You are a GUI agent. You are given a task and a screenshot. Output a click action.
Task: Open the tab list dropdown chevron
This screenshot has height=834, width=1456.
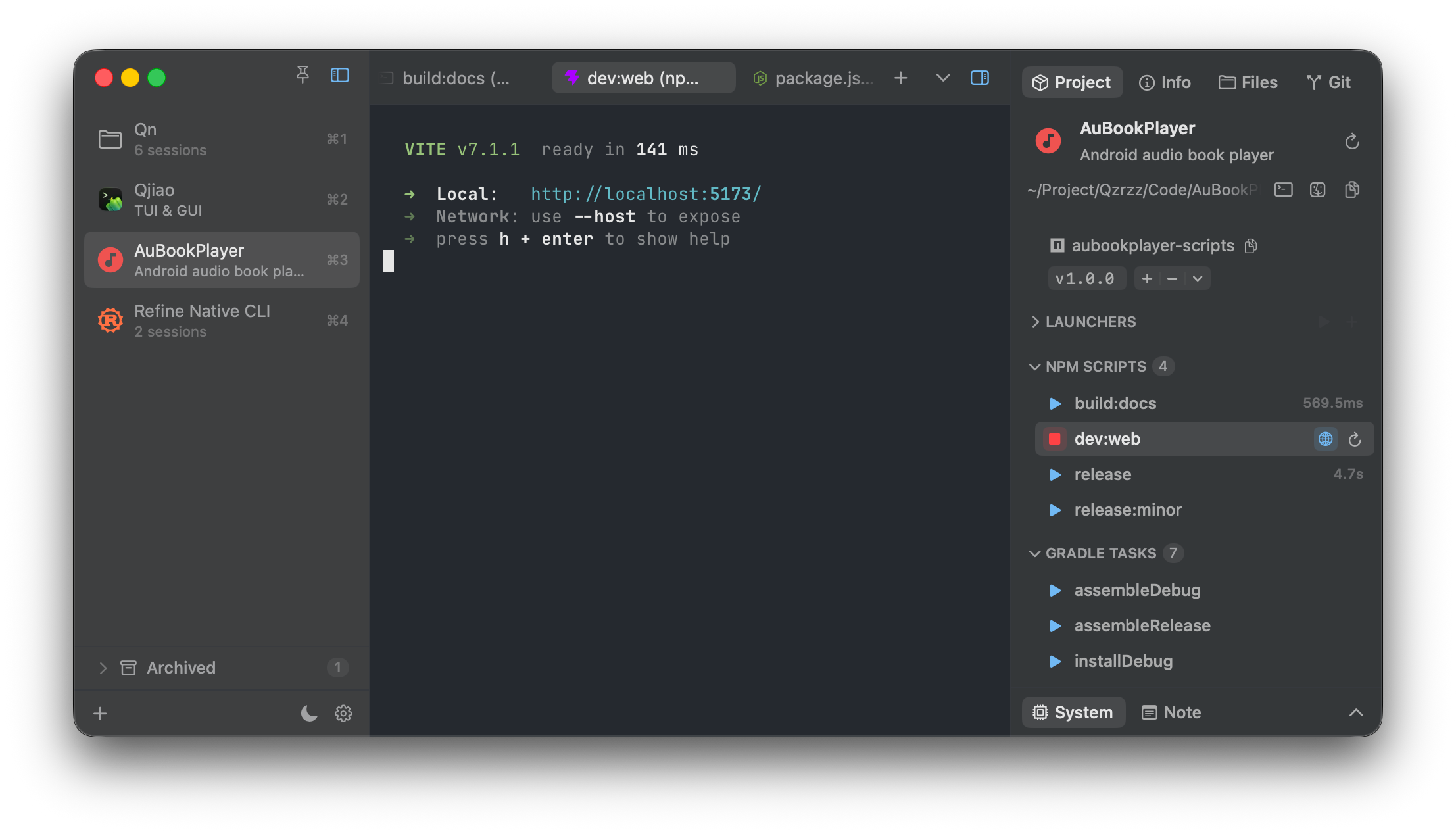(942, 78)
